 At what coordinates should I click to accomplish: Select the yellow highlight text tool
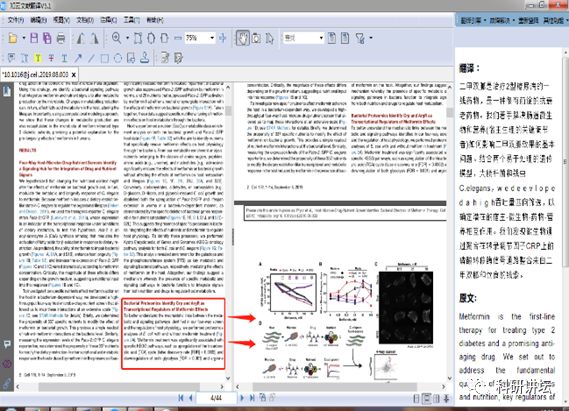(38, 58)
